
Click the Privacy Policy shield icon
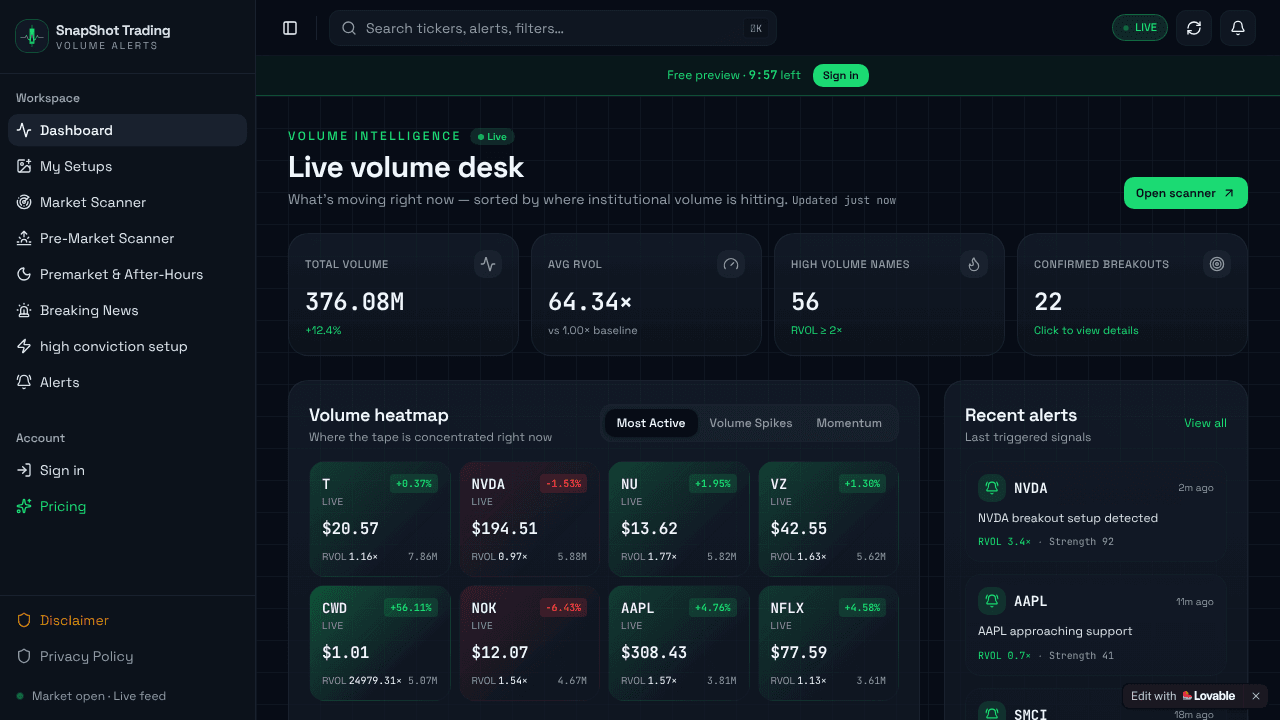point(24,656)
